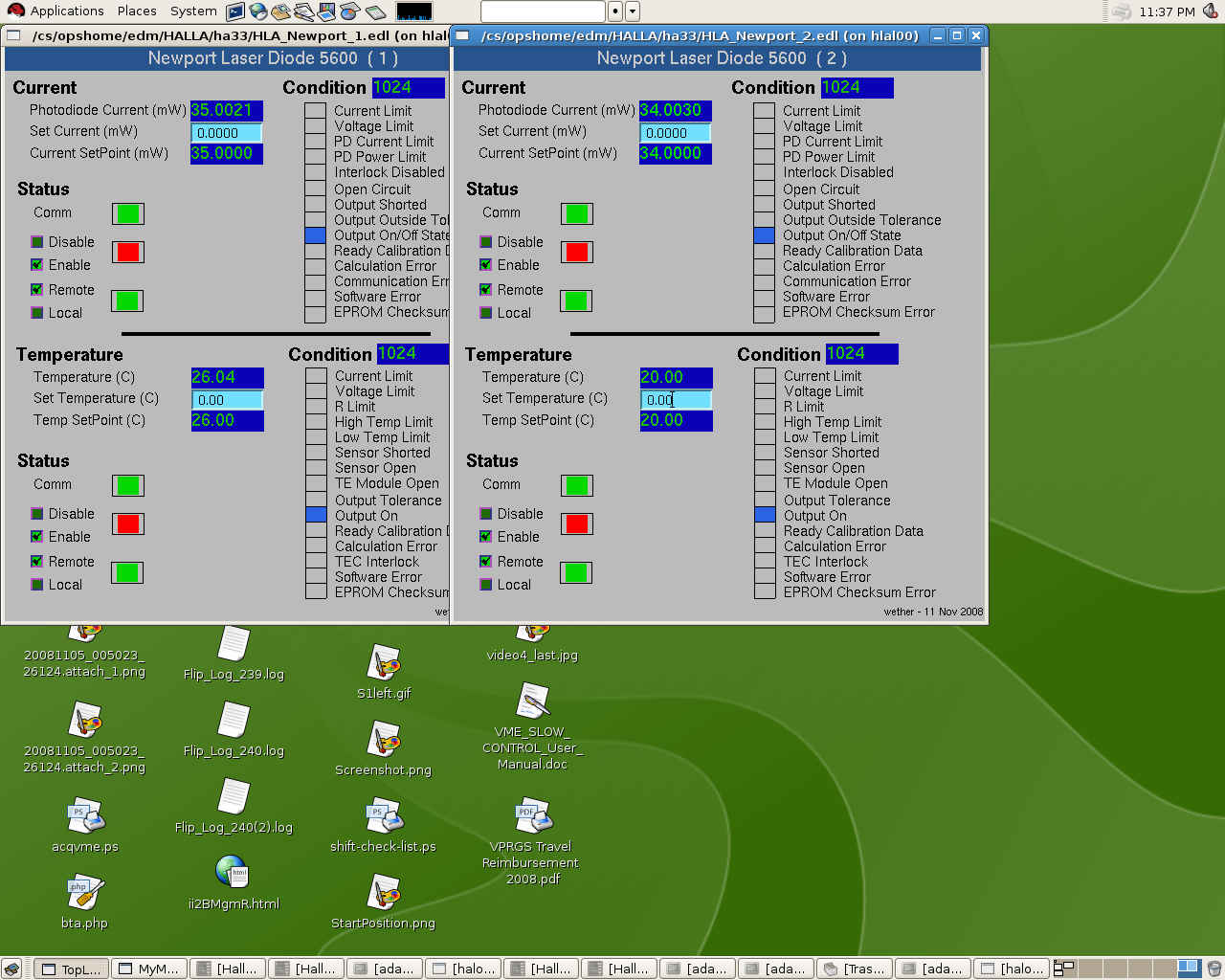Viewport: 1225px width, 980px height.
Task: Check Disable under Current Status, Newport 1
Action: click(37, 242)
